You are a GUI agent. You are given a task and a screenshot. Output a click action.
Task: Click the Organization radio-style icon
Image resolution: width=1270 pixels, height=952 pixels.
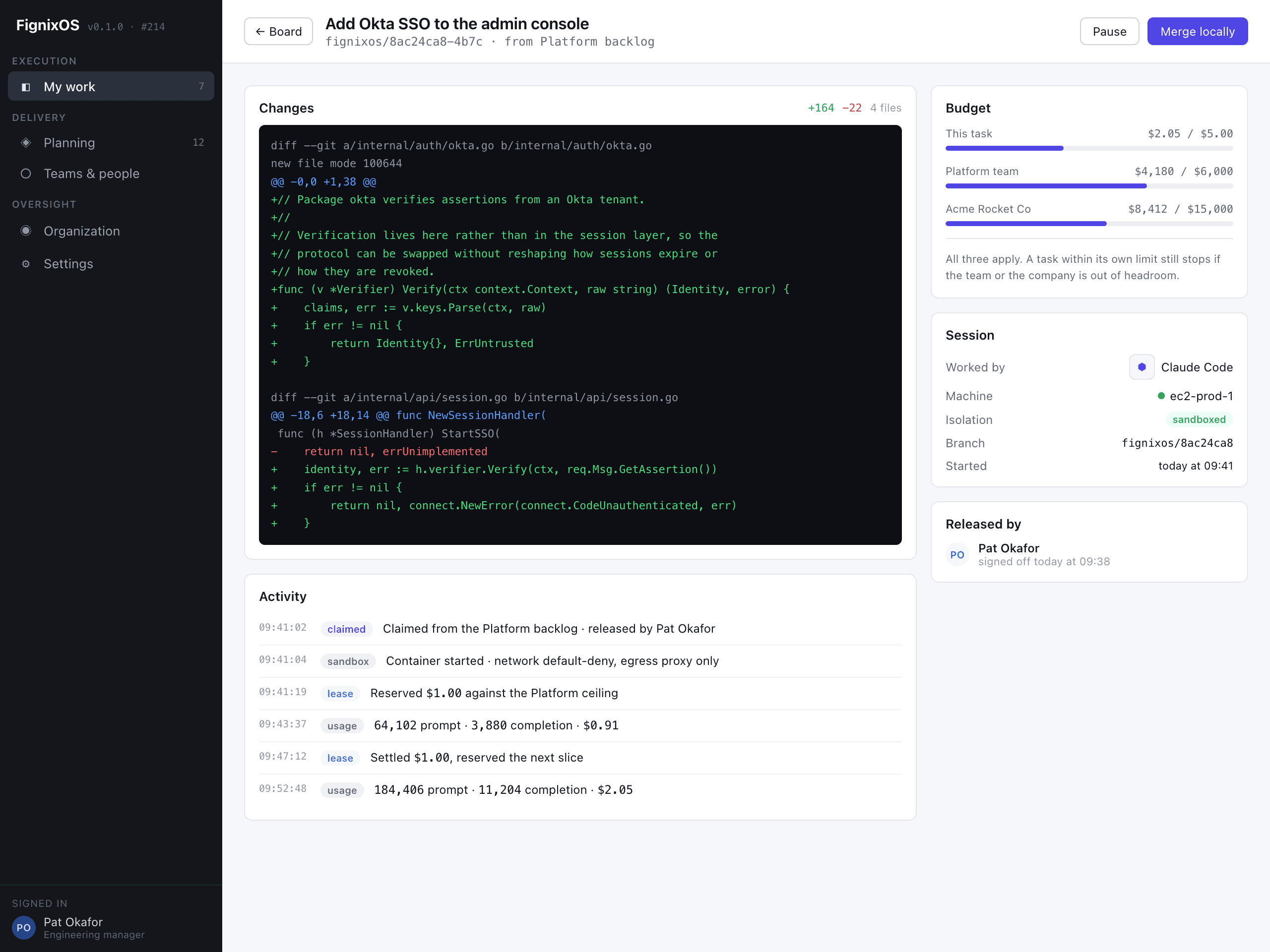pyautogui.click(x=26, y=231)
